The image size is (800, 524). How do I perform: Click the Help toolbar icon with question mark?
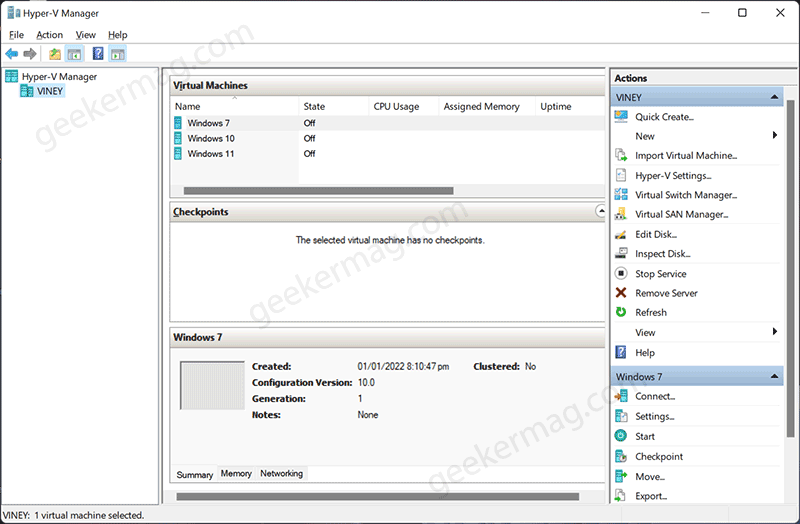98,54
